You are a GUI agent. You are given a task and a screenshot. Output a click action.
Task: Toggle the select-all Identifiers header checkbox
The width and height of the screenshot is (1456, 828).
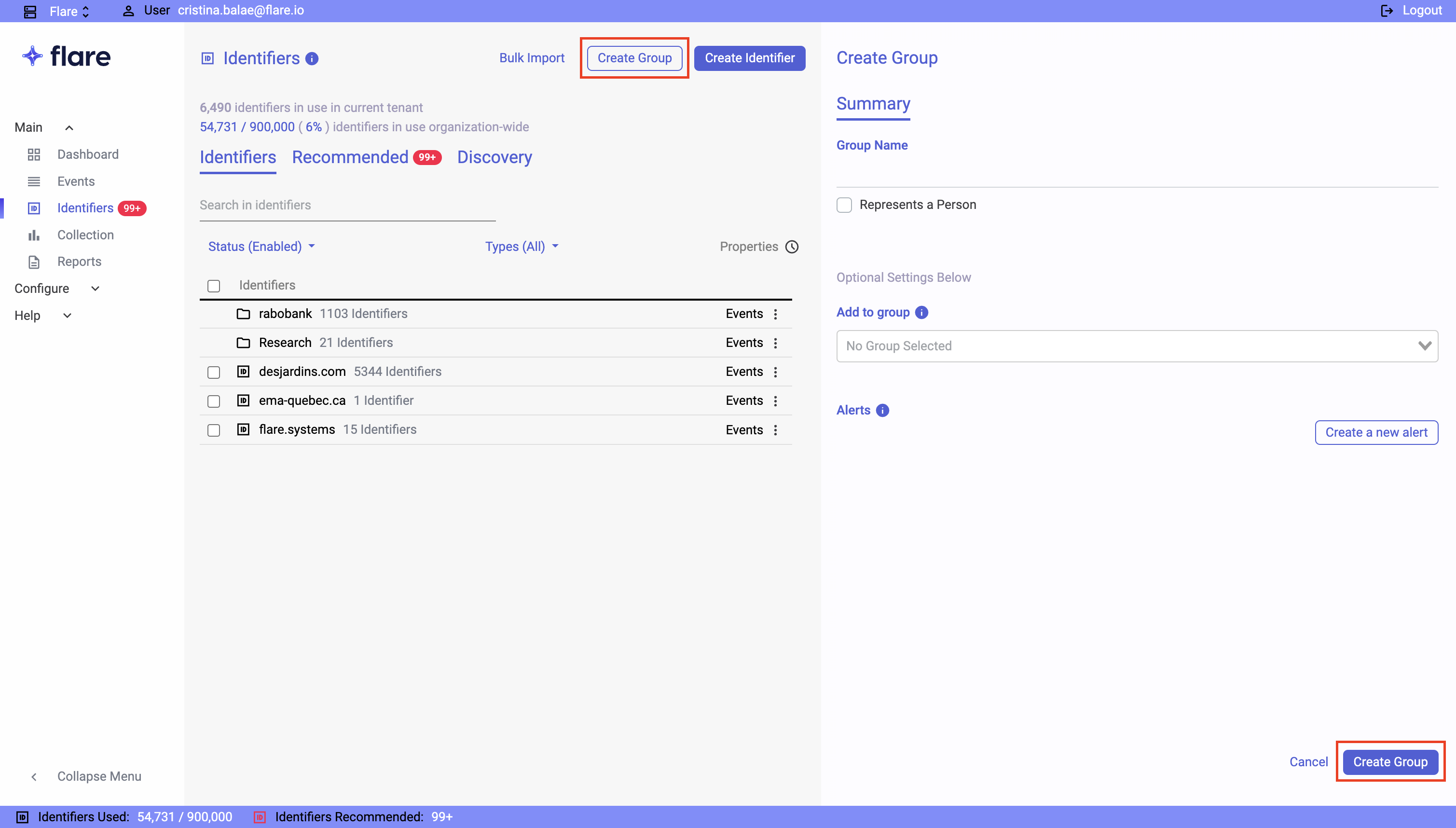(214, 286)
